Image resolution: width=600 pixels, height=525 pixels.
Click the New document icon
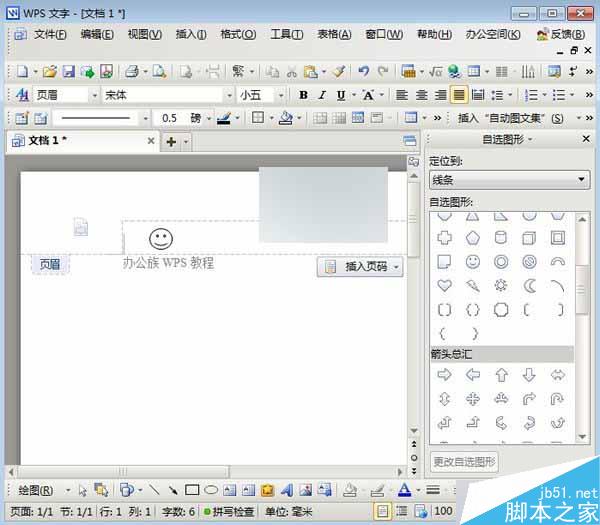point(23,72)
